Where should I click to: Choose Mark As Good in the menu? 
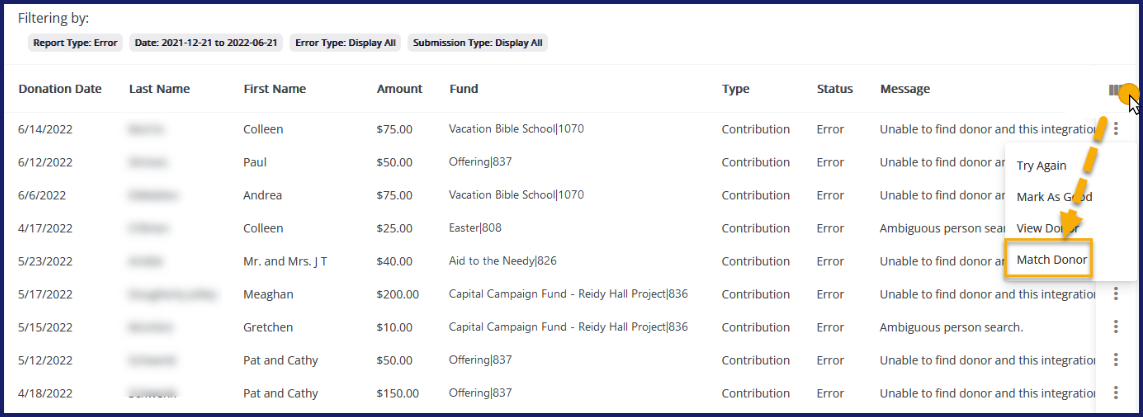point(1054,197)
